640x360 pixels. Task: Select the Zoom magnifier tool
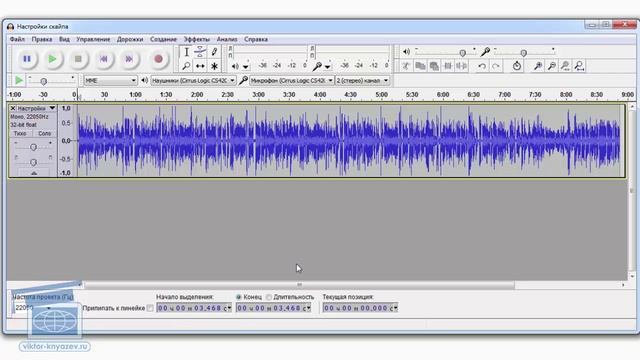pyautogui.click(x=187, y=66)
